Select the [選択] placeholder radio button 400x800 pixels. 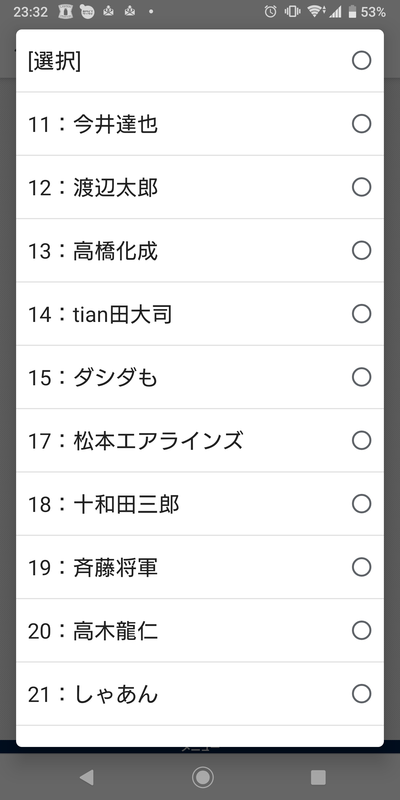click(x=361, y=61)
